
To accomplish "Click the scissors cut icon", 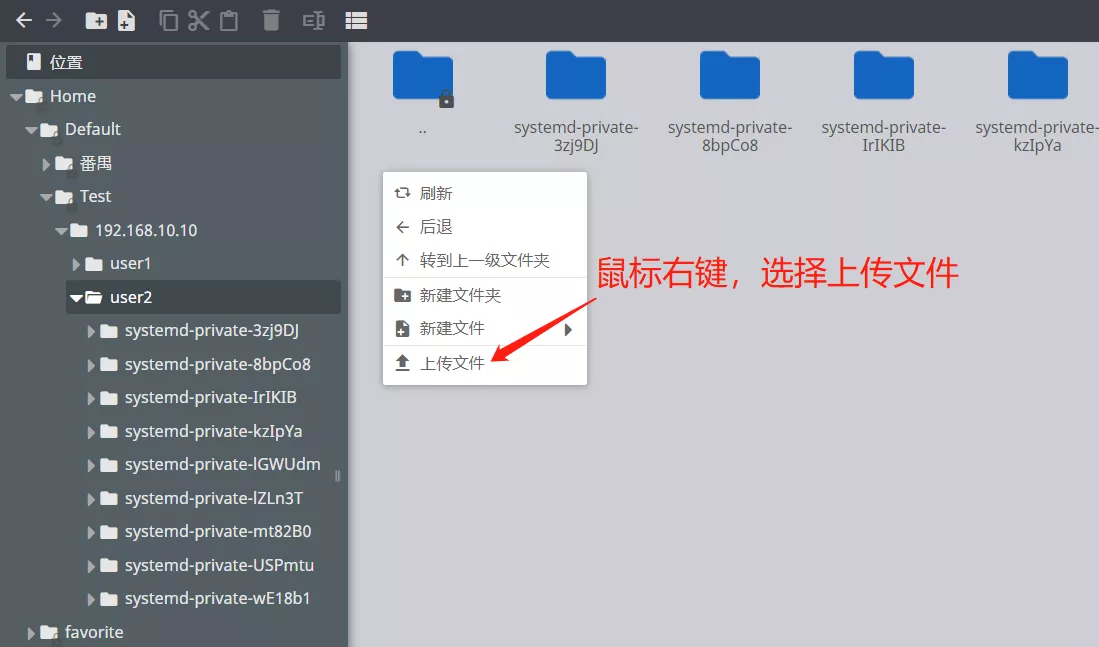I will click(x=198, y=20).
